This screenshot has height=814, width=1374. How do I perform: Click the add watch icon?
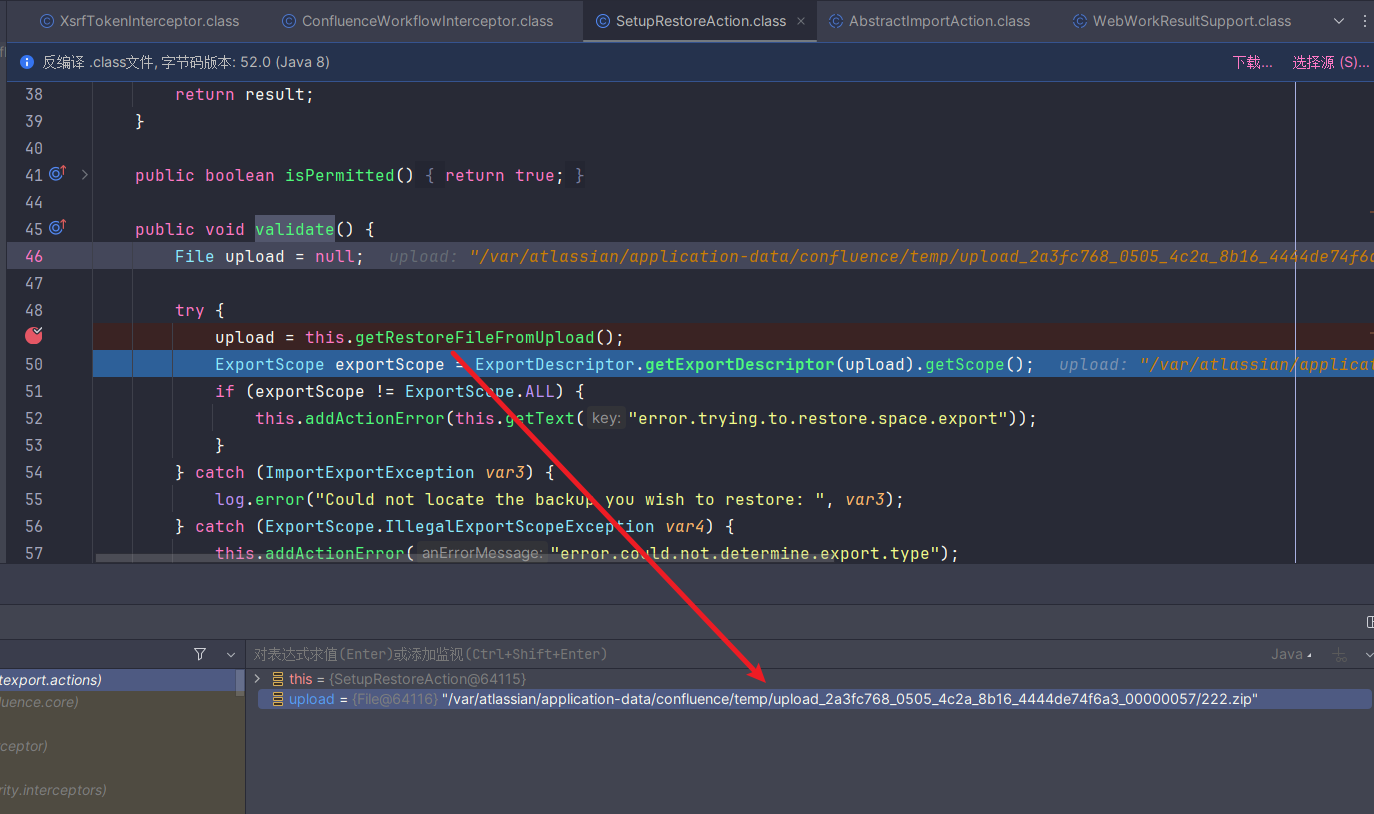[1340, 655]
